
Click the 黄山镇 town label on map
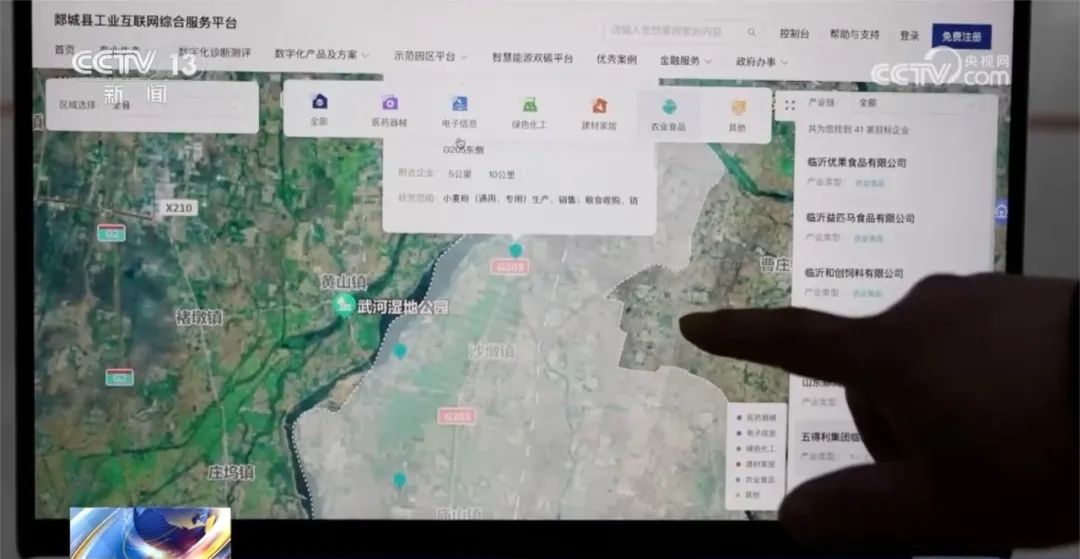click(344, 282)
